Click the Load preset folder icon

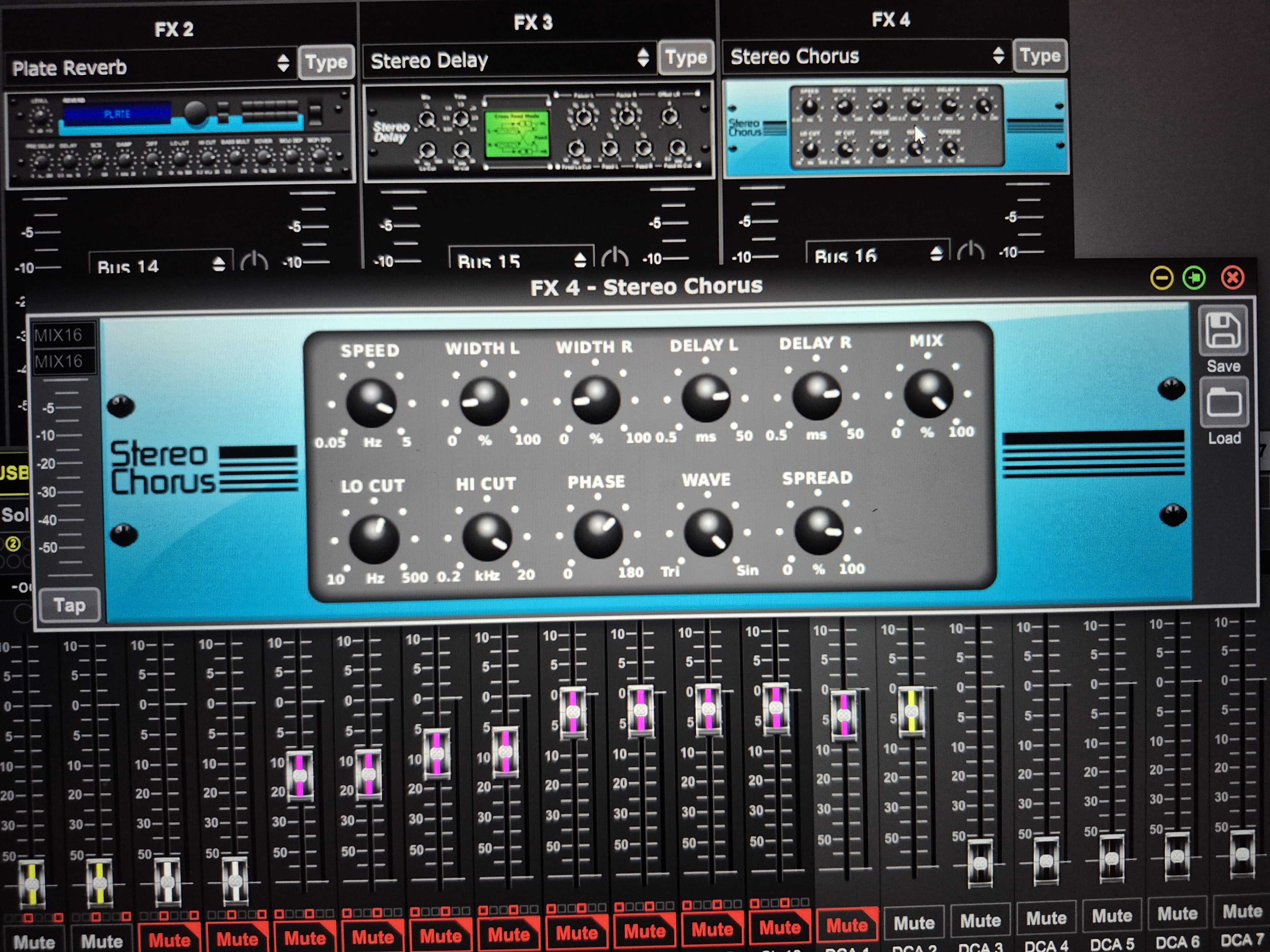tap(1224, 403)
